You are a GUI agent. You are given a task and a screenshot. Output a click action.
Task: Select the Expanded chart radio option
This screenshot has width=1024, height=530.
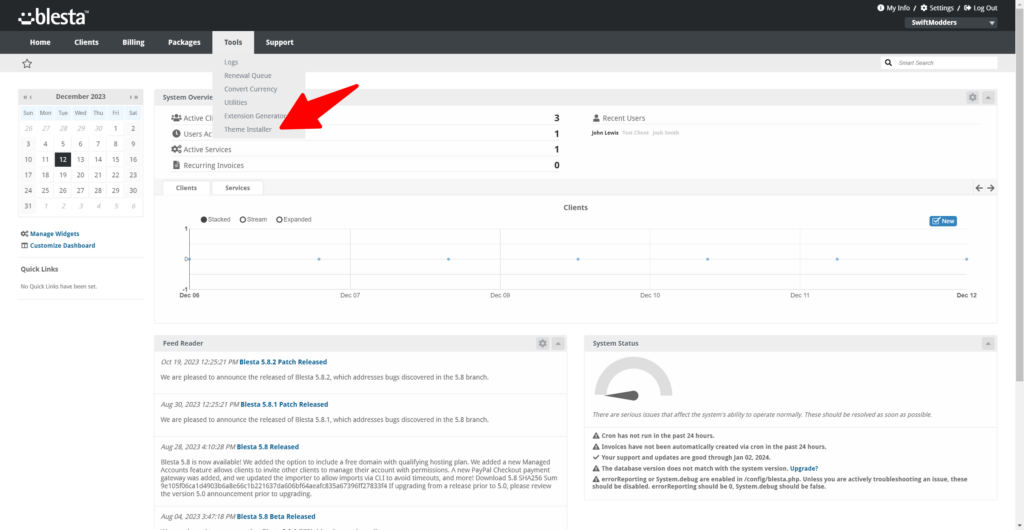(x=279, y=219)
